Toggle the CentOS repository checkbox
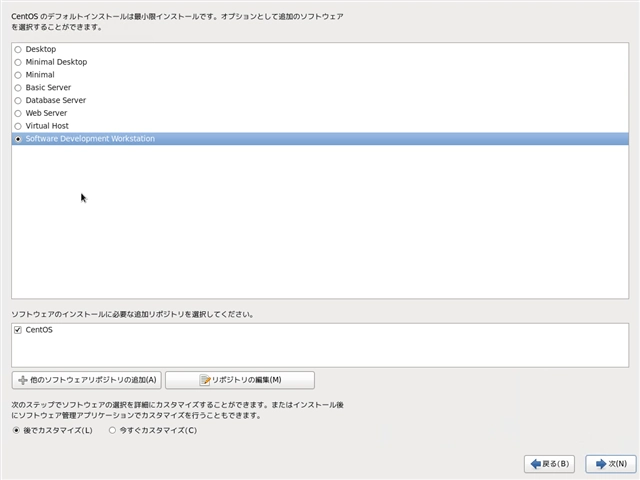 click(x=18, y=330)
